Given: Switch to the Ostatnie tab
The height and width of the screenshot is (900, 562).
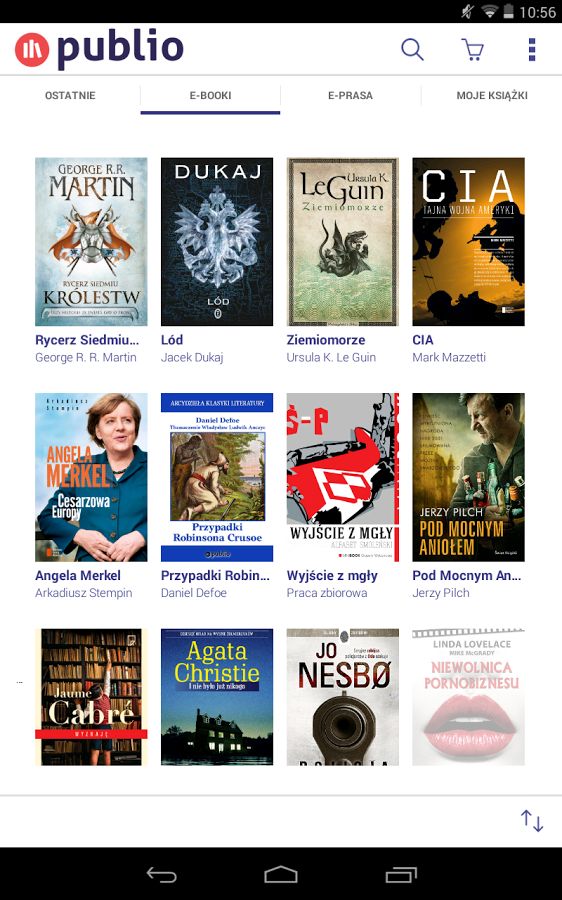Looking at the screenshot, I should point(70,95).
